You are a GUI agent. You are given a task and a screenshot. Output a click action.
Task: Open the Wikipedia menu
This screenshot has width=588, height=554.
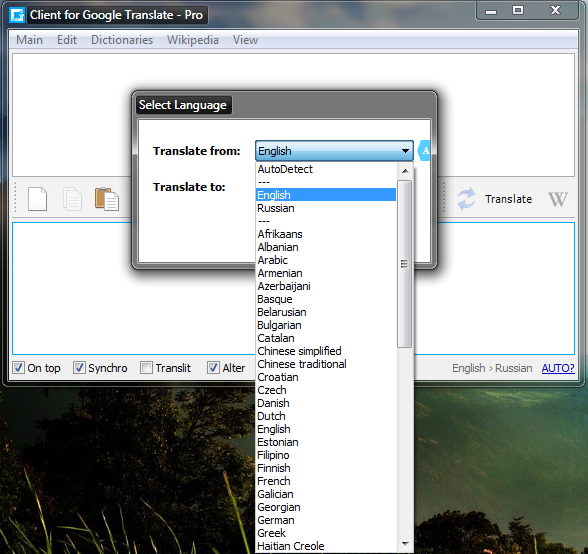point(193,40)
